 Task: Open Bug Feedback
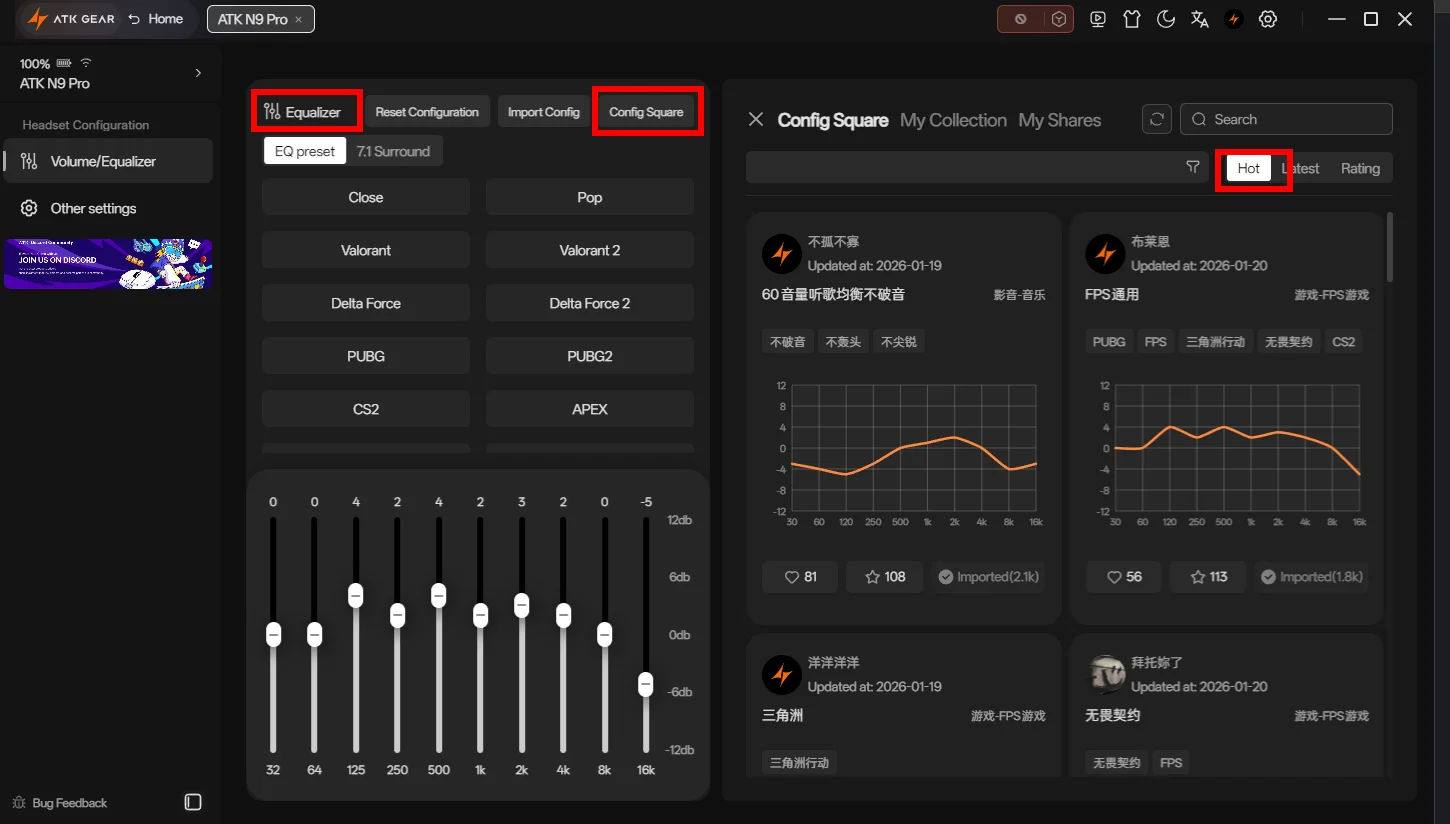(x=59, y=803)
